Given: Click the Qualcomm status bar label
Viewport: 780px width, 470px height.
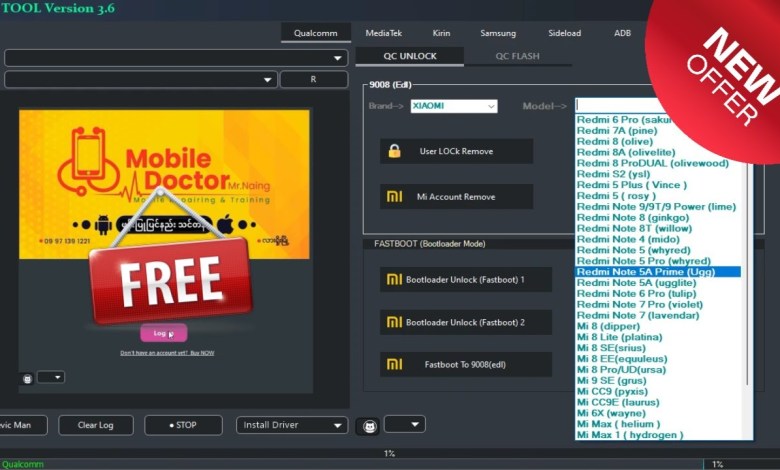Looking at the screenshot, I should tap(22, 464).
